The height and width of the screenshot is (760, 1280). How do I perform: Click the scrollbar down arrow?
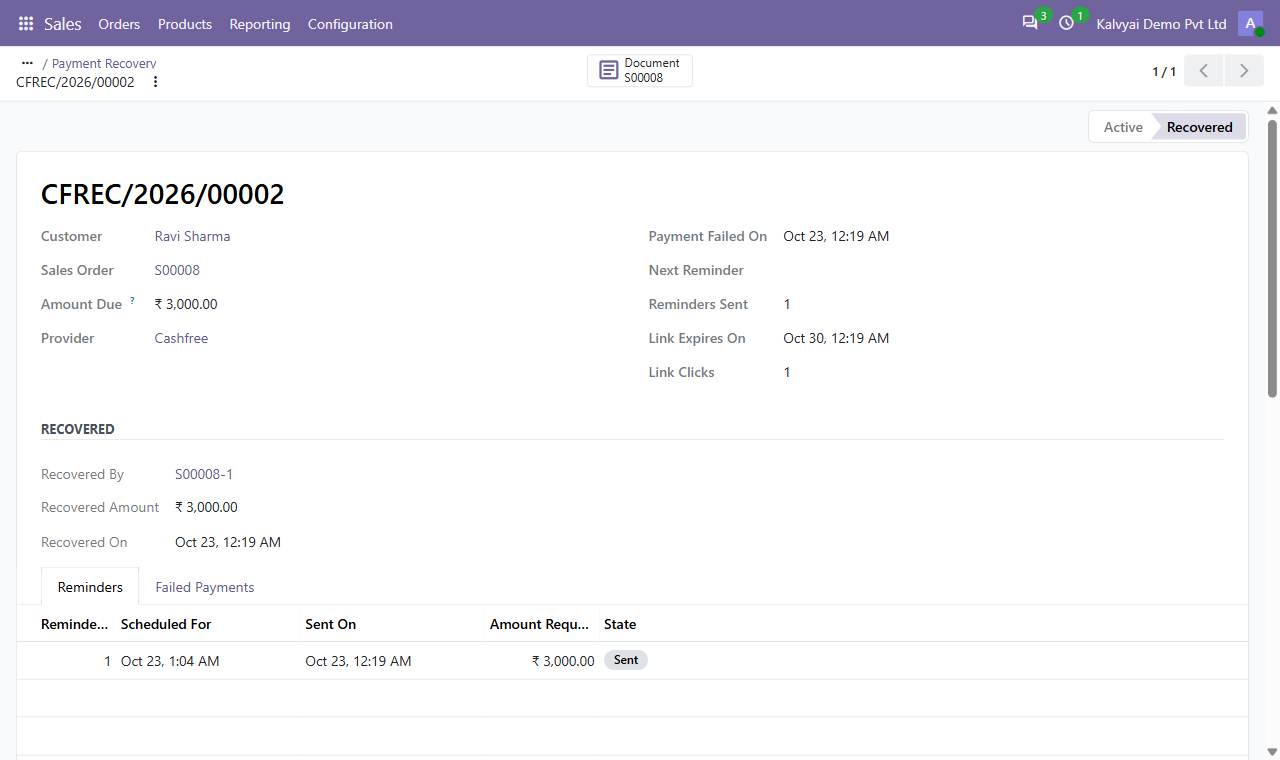pyautogui.click(x=1272, y=751)
